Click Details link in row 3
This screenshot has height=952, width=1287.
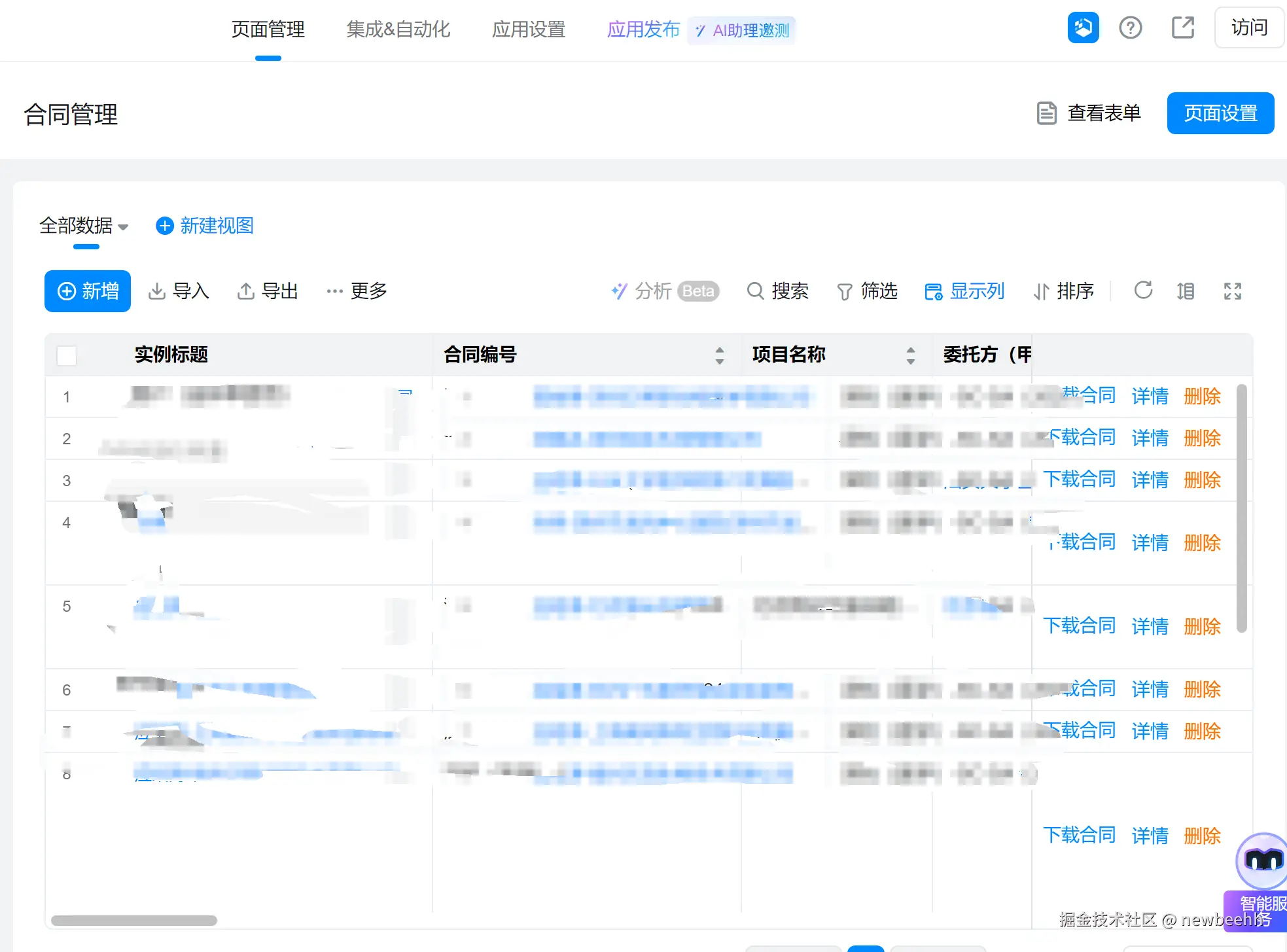(1150, 480)
